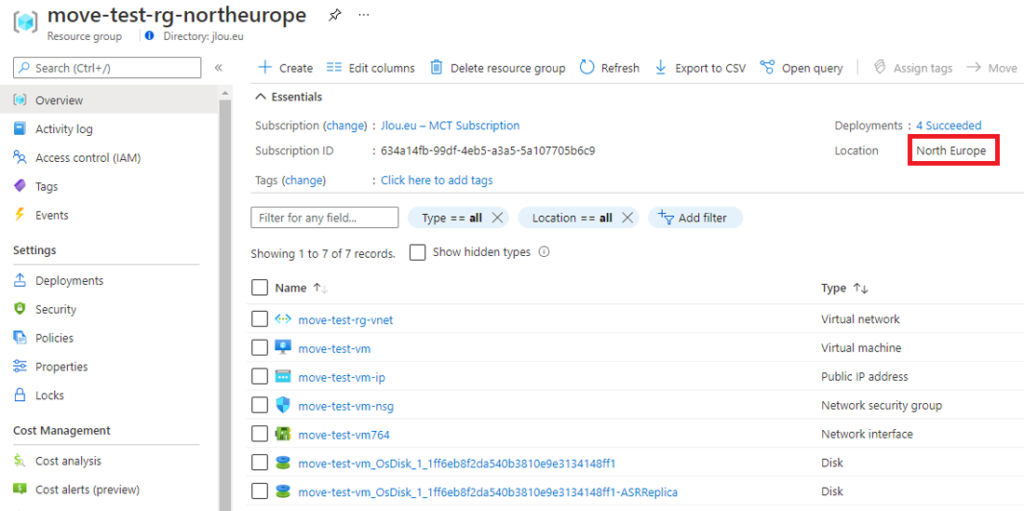Click the Locks padlock icon
This screenshot has width=1024, height=511.
20,395
